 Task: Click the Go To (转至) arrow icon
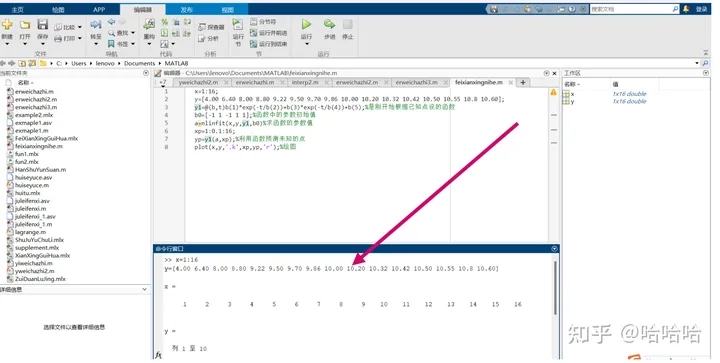(96, 24)
